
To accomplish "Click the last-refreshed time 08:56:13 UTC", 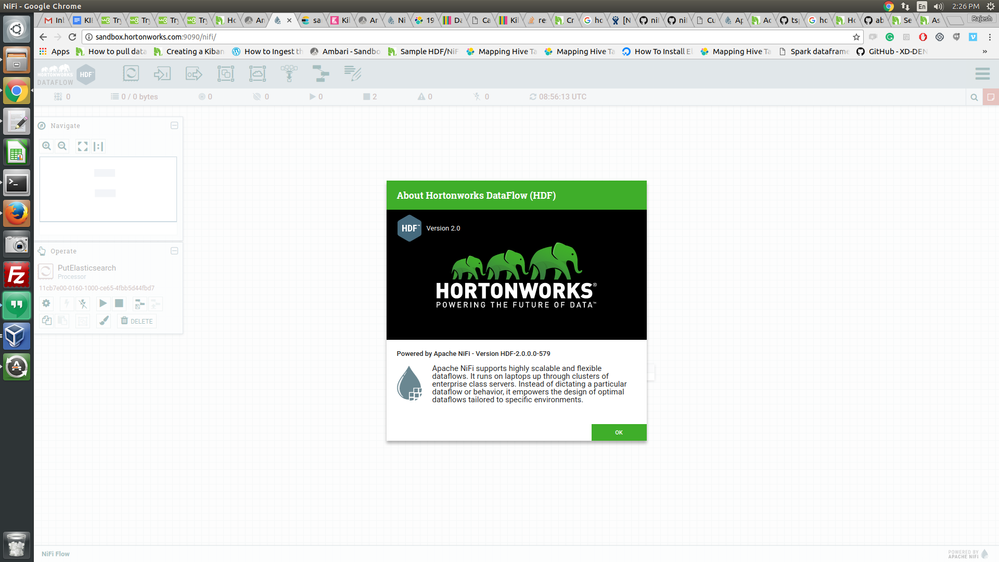I will click(563, 97).
